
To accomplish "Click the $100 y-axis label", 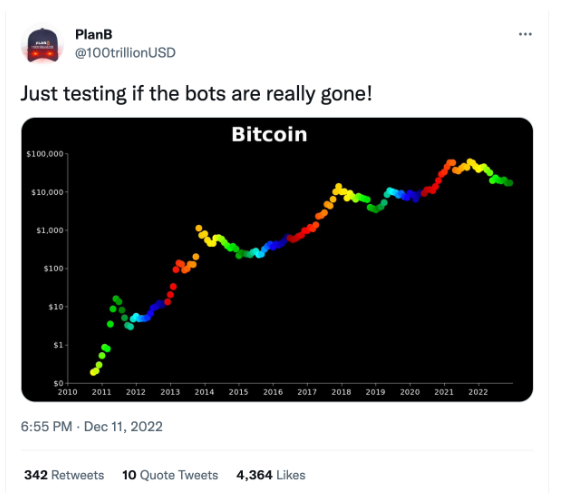I will pyautogui.click(x=54, y=269).
